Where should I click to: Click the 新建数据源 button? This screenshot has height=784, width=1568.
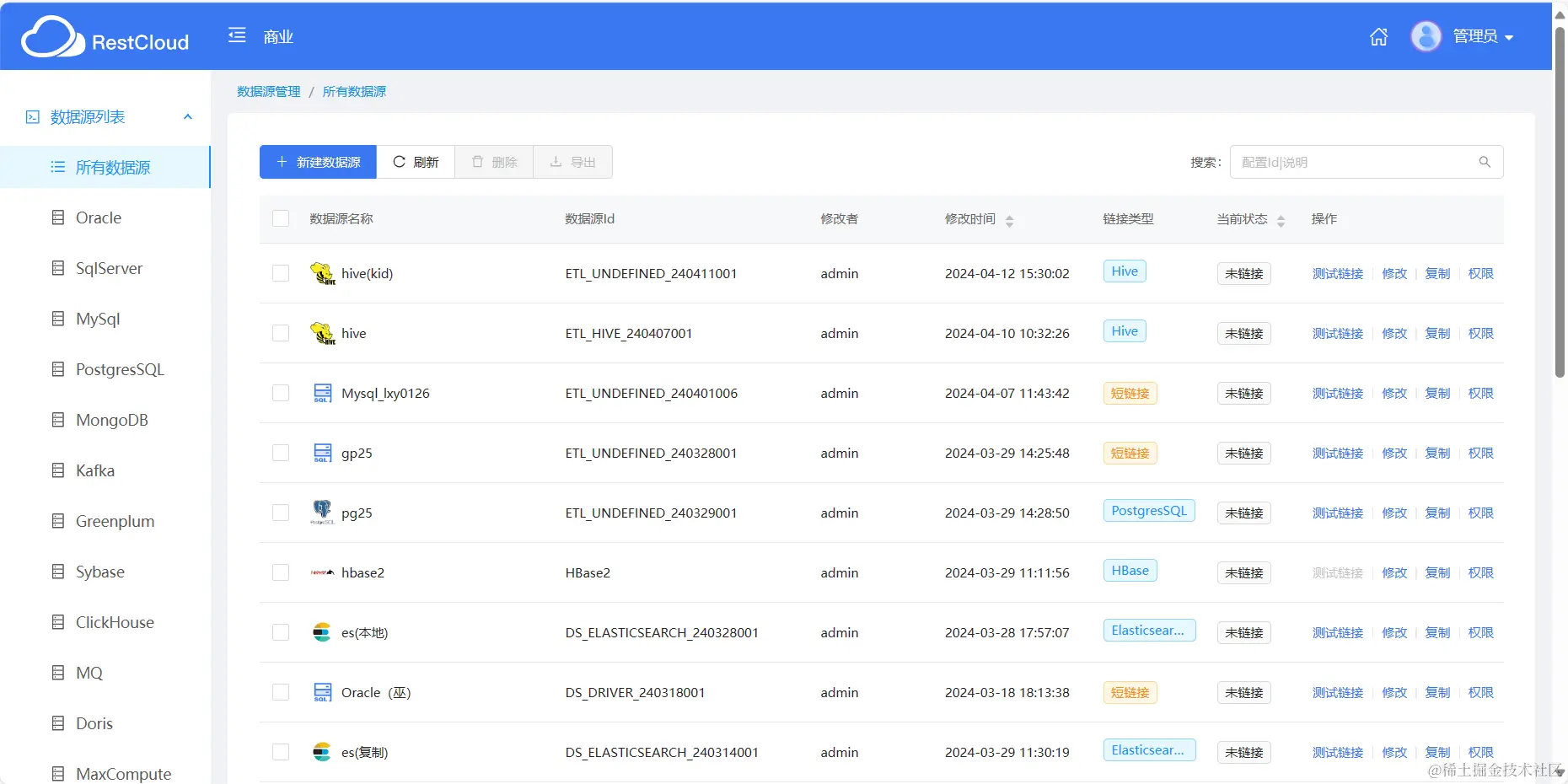tap(318, 162)
